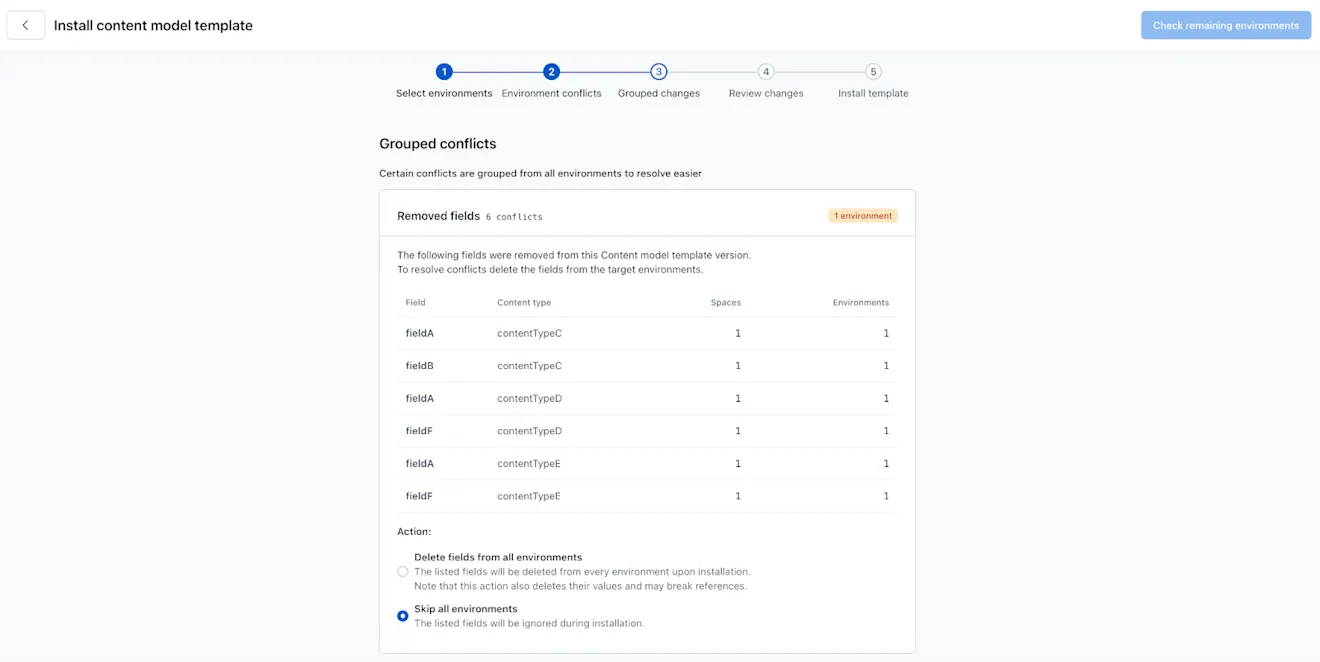Select the fieldF row for contentTypeE

coord(646,495)
